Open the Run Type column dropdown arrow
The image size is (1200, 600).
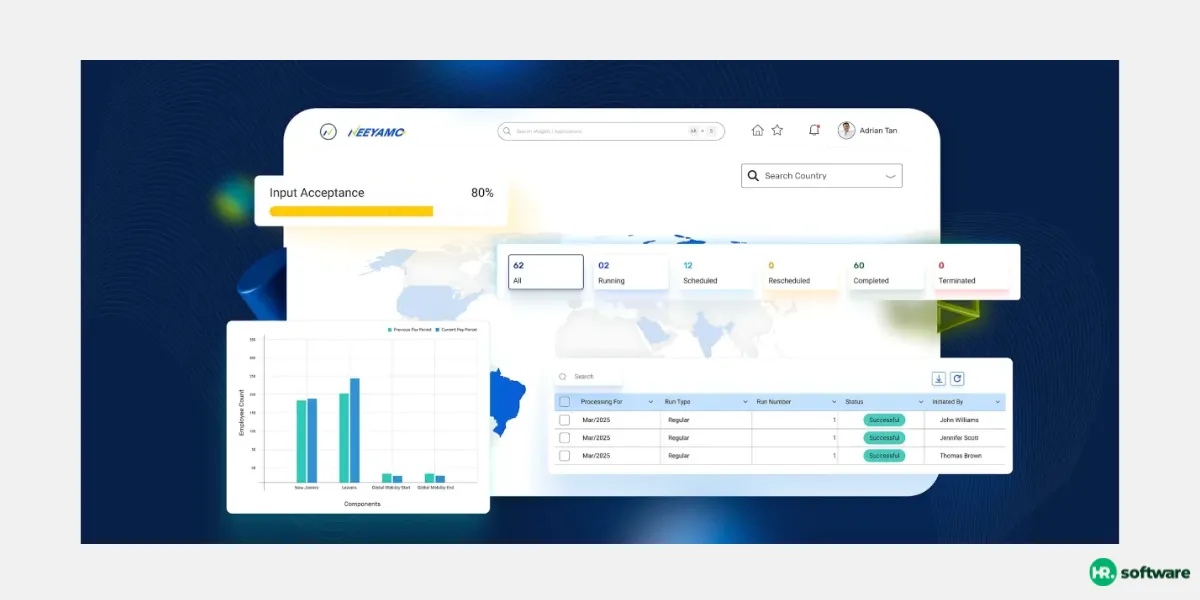tap(745, 402)
